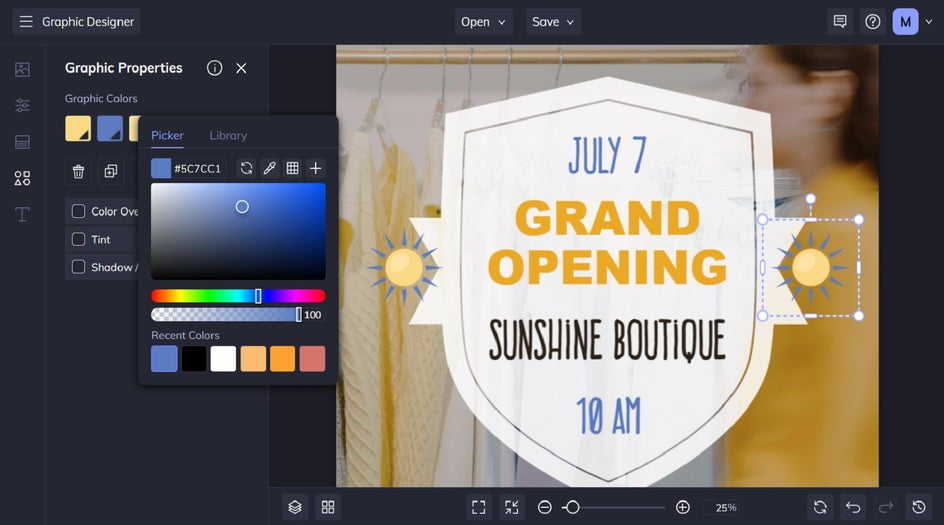Zoom out with the minus icon
This screenshot has width=944, height=525.
click(545, 508)
